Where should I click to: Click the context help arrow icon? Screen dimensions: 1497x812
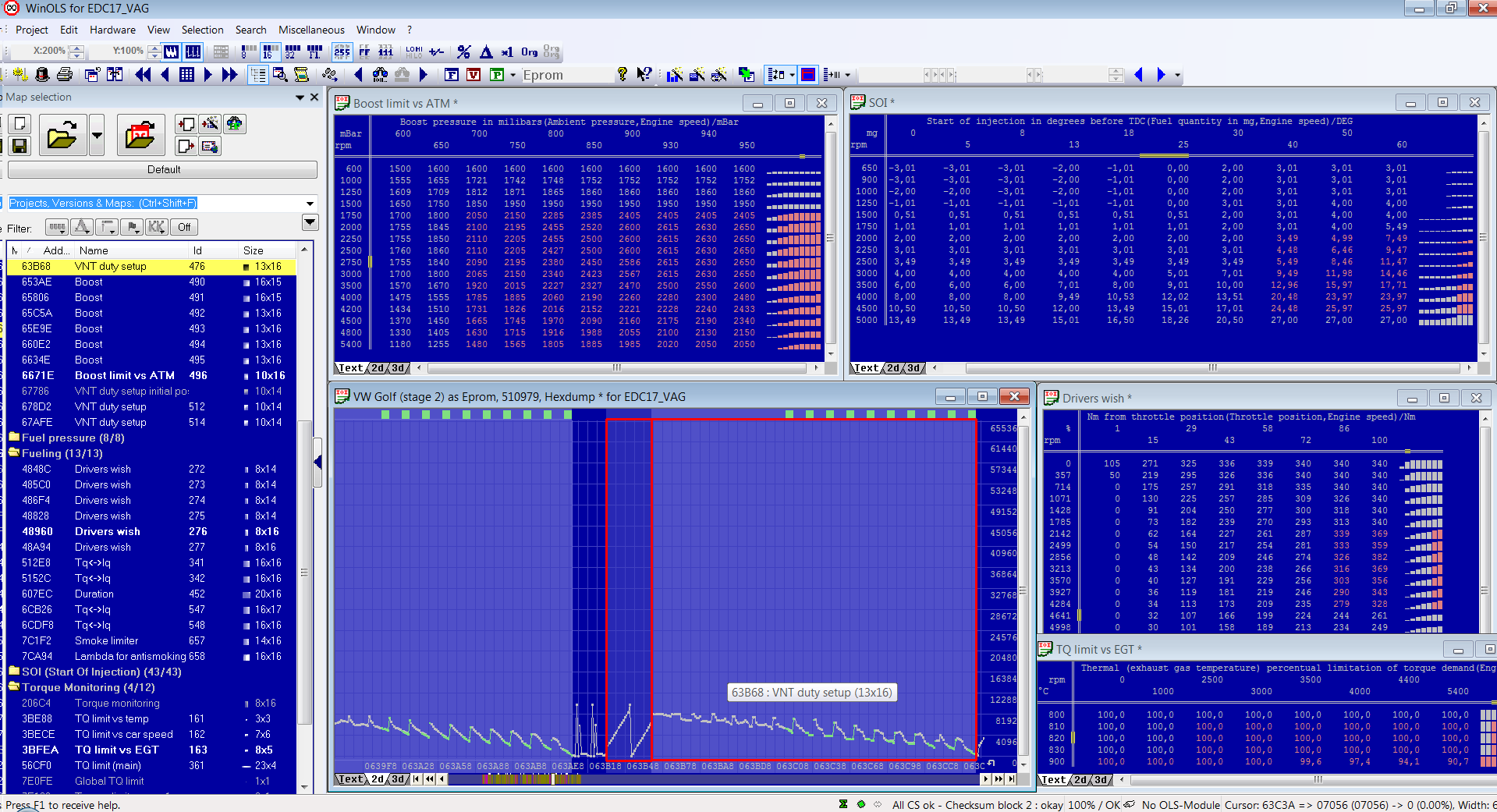coord(644,74)
